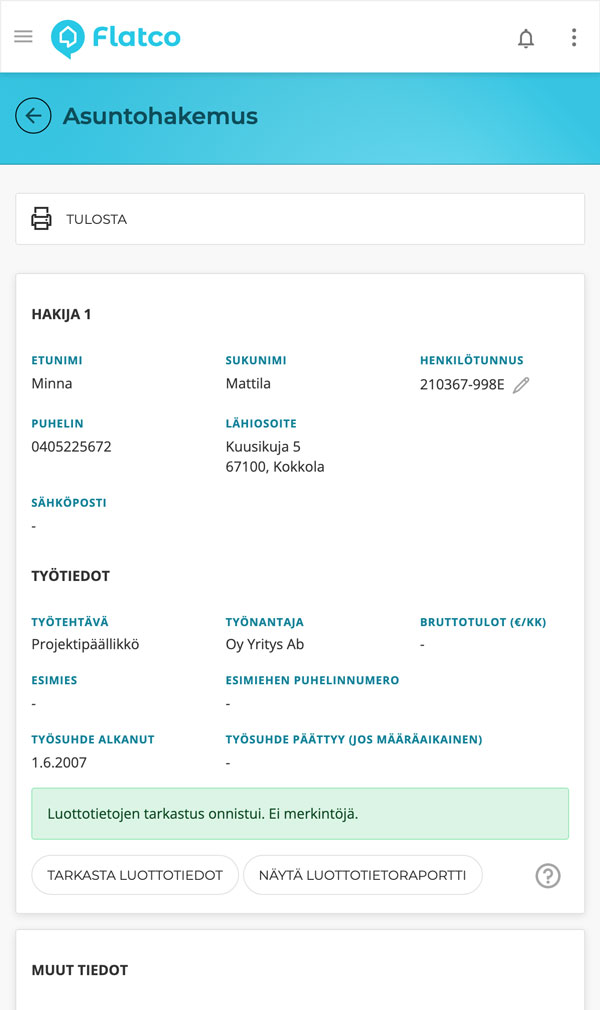This screenshot has height=1010, width=600.
Task: Click the Flatco logo
Action: point(116,38)
